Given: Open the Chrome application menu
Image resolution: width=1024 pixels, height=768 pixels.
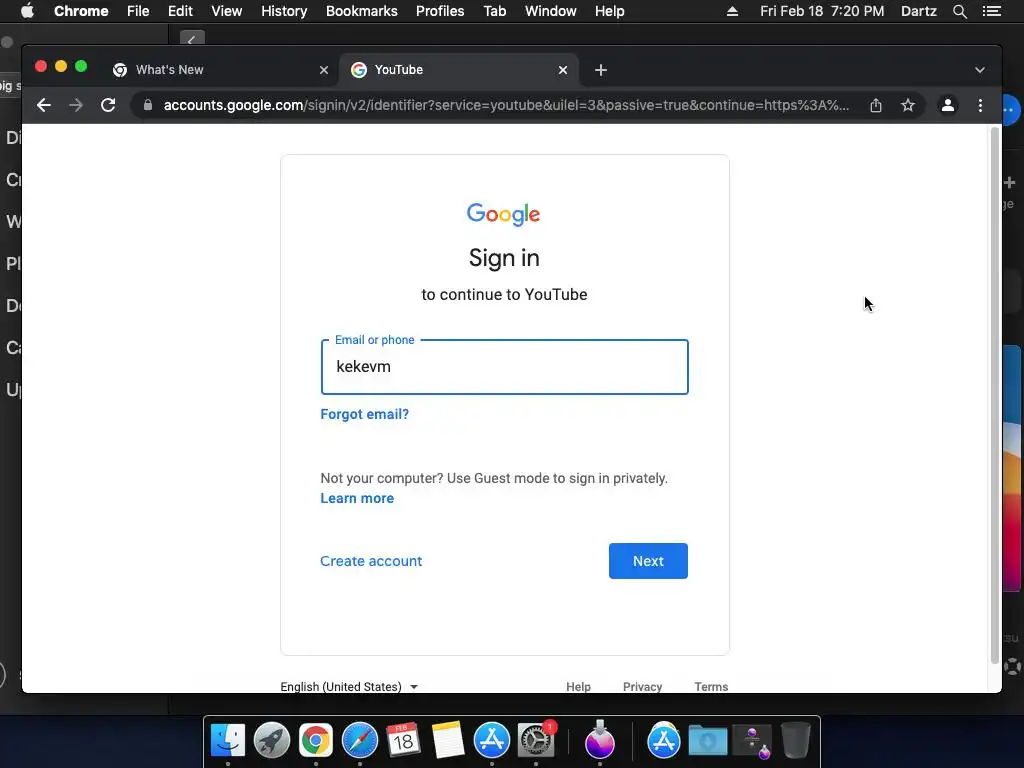Looking at the screenshot, I should (x=81, y=11).
